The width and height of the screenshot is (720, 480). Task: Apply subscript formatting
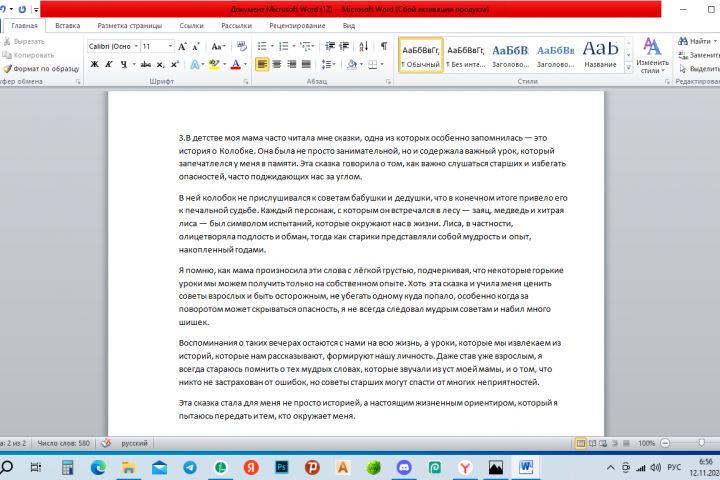coord(160,64)
